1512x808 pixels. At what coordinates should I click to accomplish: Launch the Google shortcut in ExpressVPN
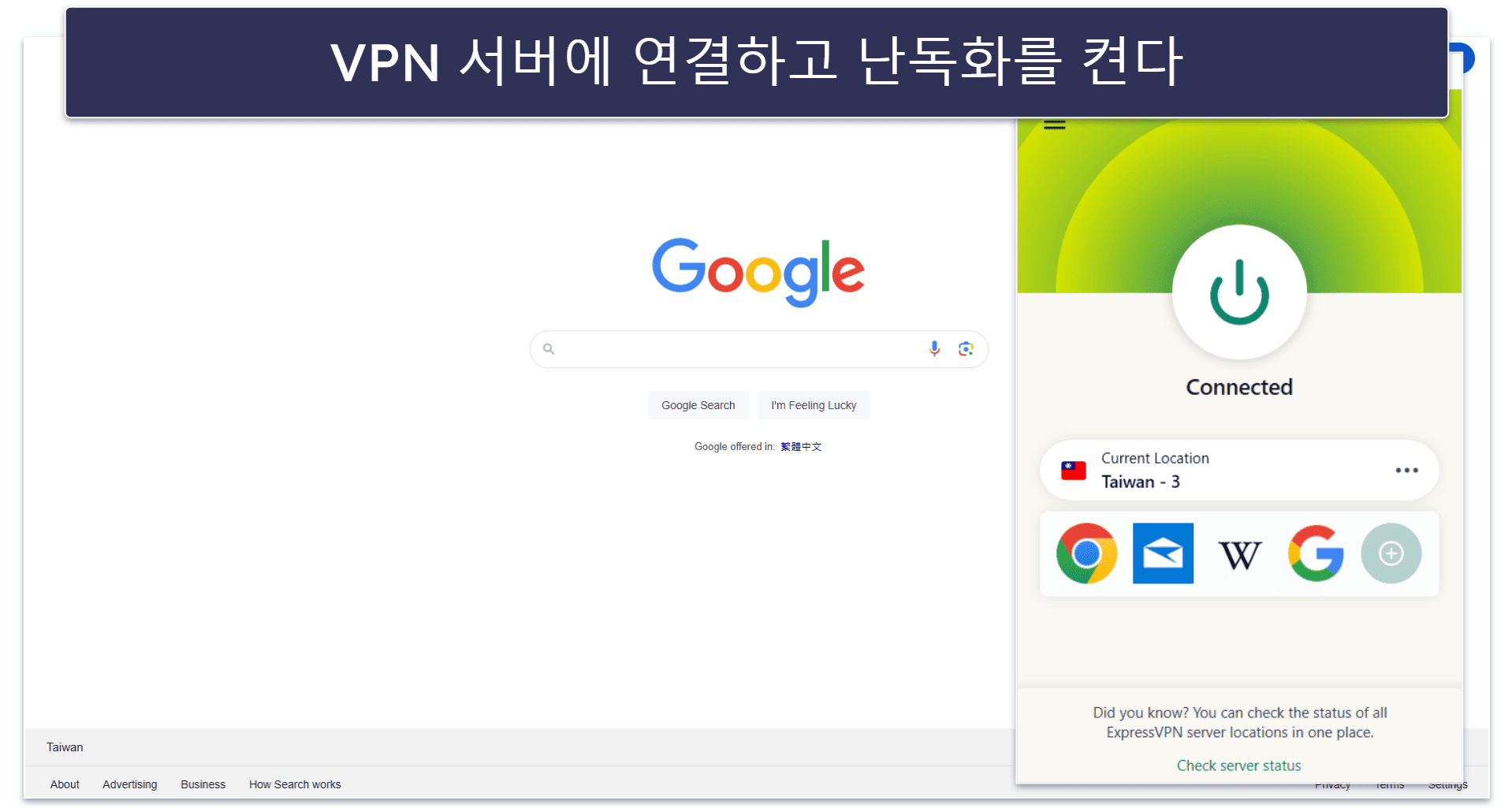coord(1316,553)
